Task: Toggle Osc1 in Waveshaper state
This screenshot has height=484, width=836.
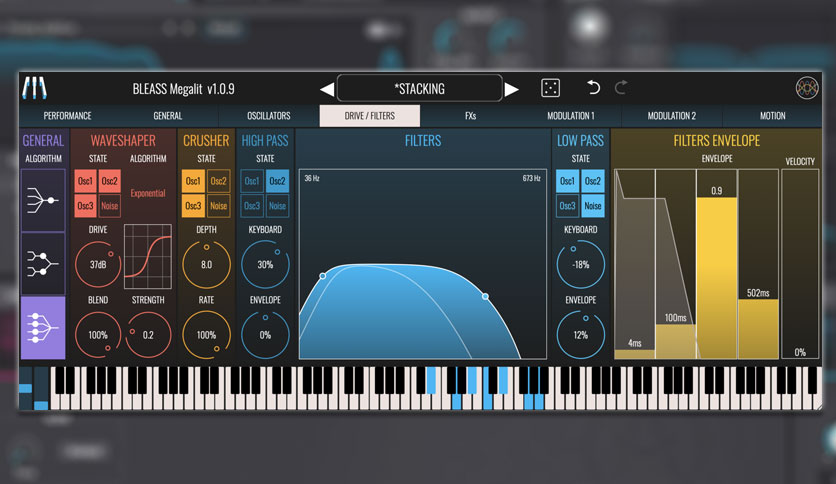Action: point(85,181)
